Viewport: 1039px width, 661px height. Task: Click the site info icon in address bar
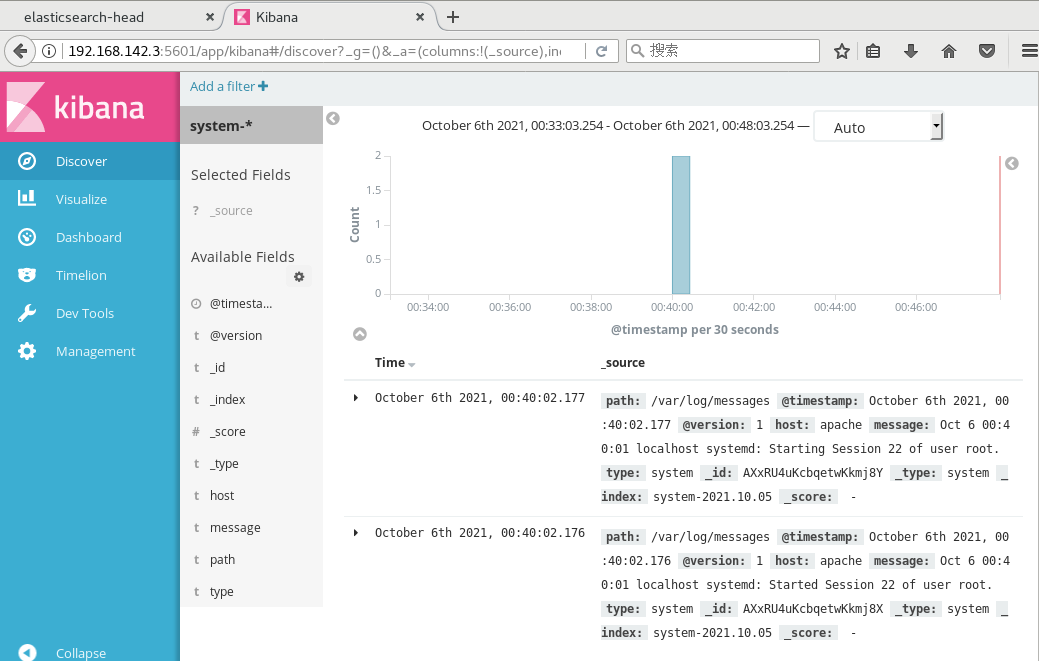[49, 51]
